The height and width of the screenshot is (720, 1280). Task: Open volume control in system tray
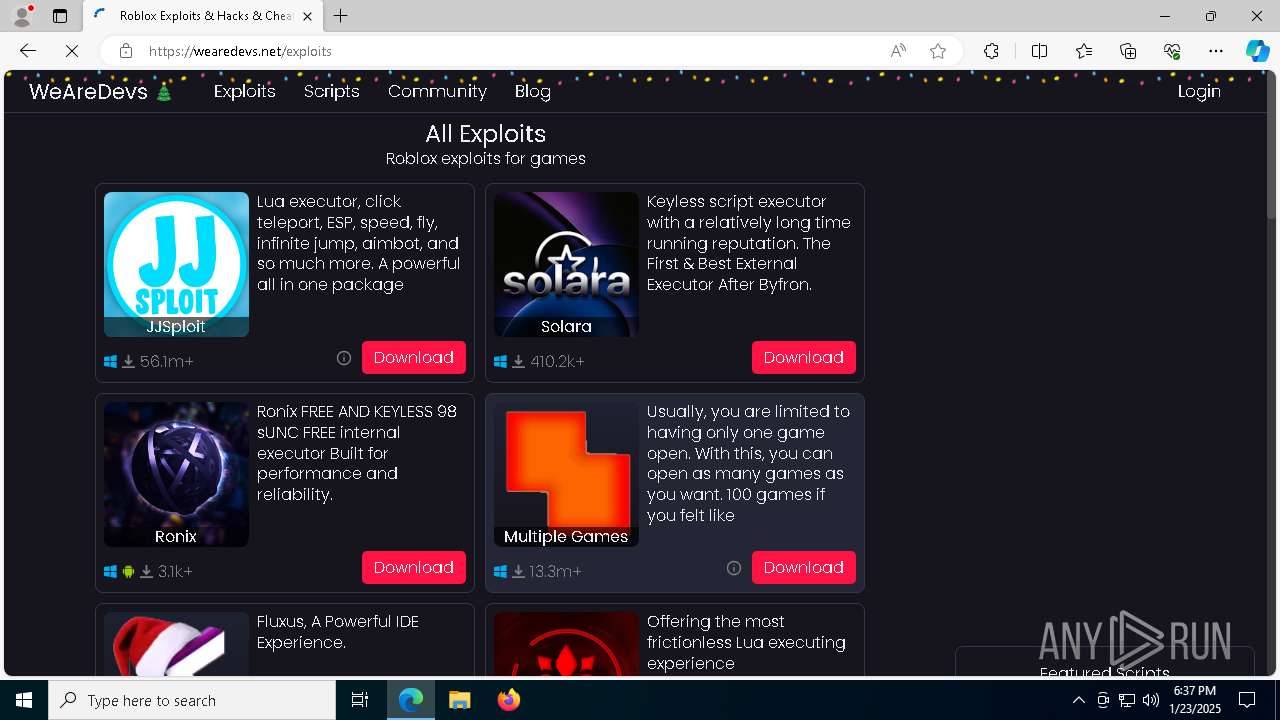click(x=1151, y=700)
